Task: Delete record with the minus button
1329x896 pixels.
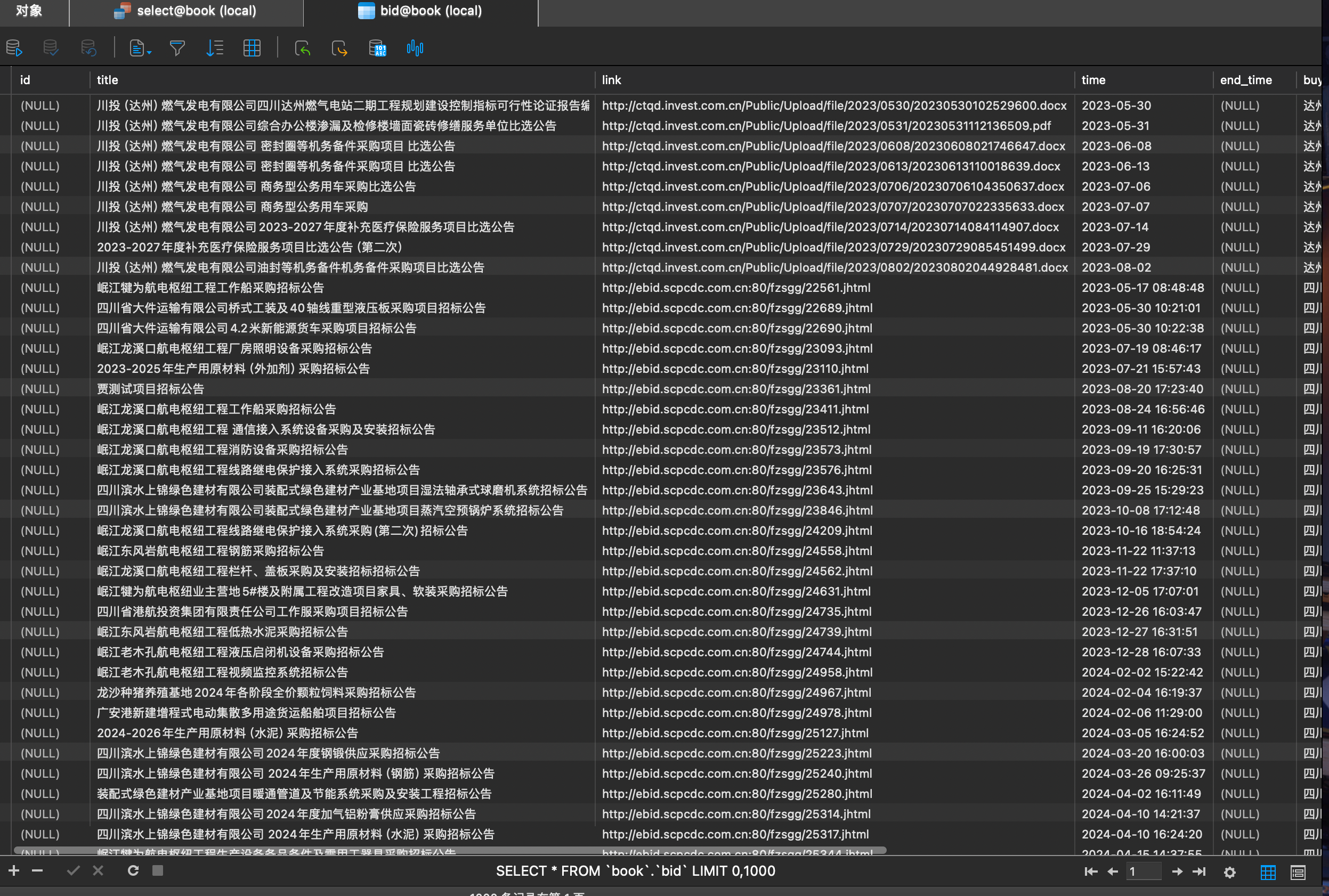Action: 37,870
